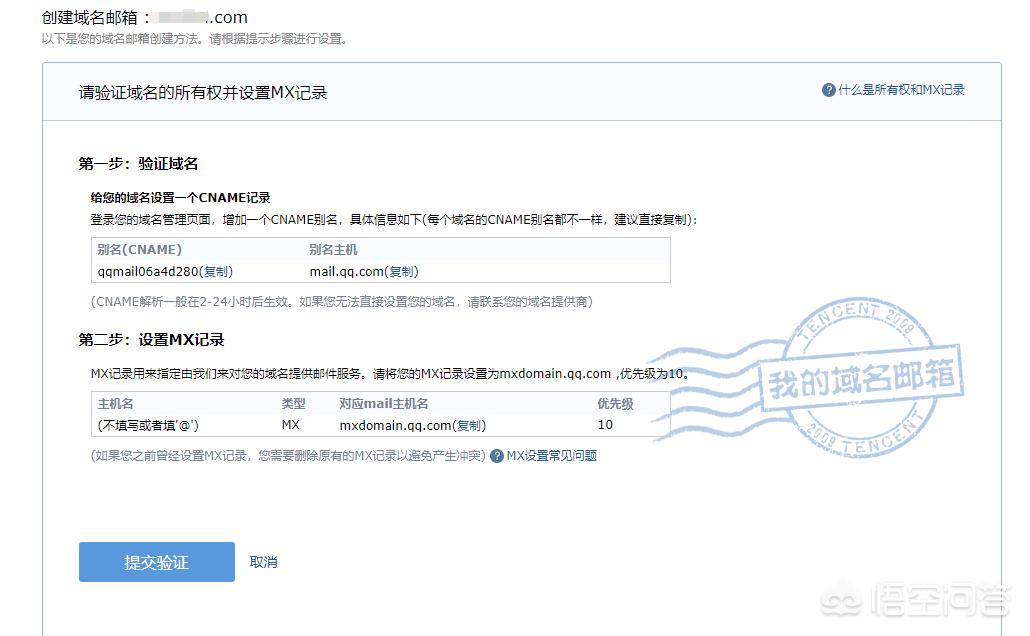Click the 对应mail主机名 column header
This screenshot has width=1030, height=636.
coord(384,403)
